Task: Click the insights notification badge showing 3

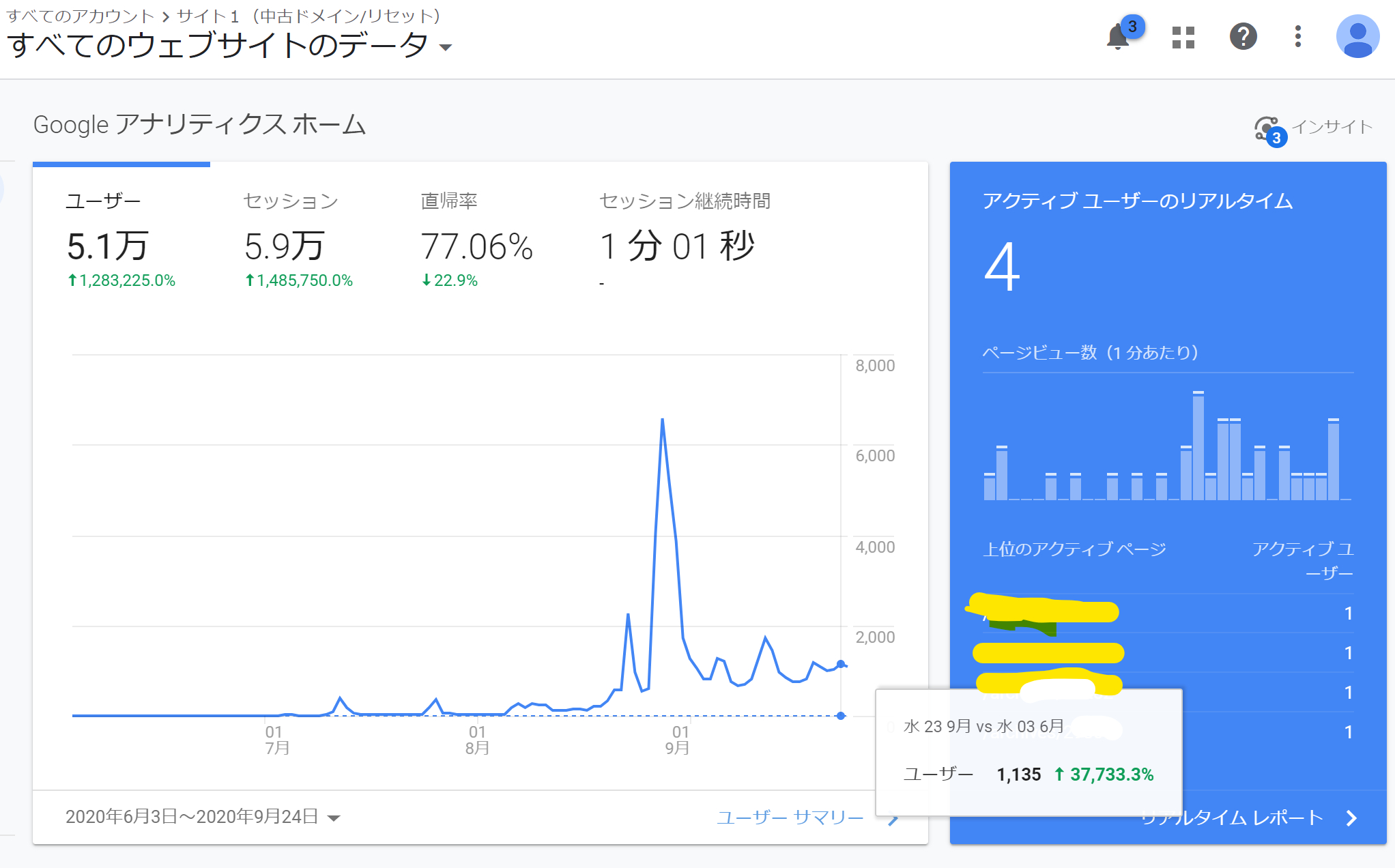Action: 1276,137
